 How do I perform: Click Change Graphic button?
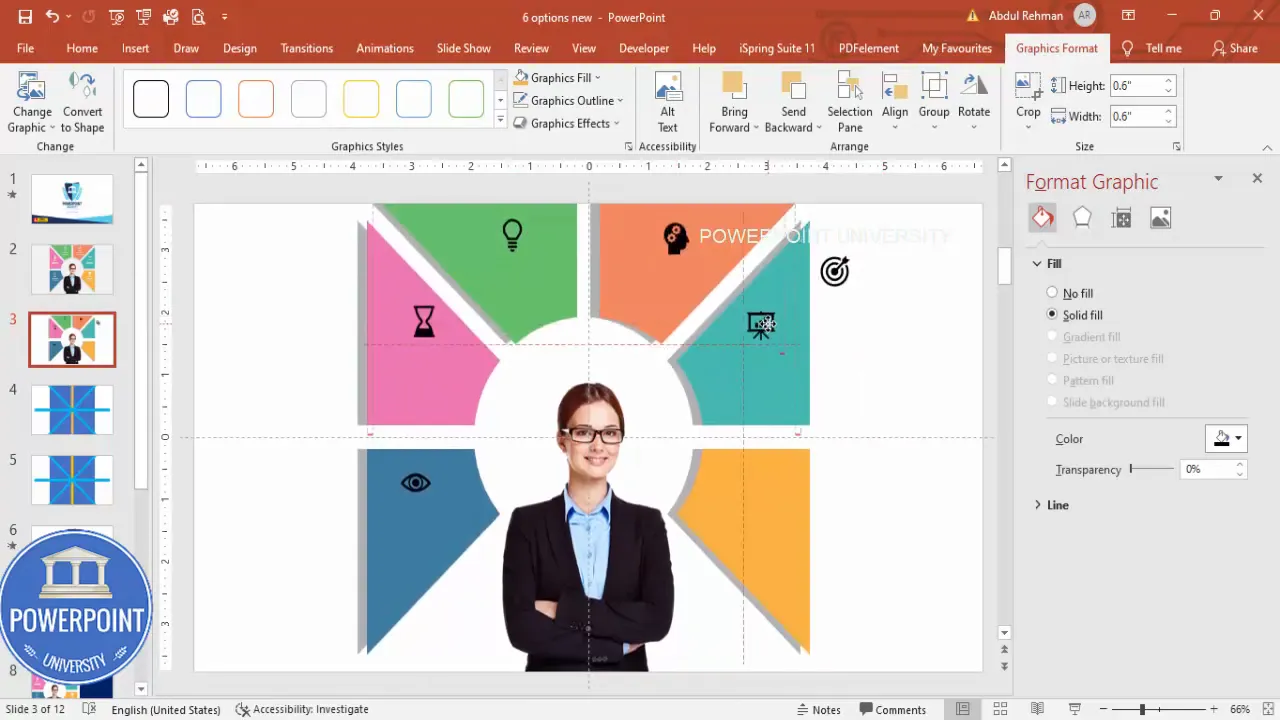32,102
